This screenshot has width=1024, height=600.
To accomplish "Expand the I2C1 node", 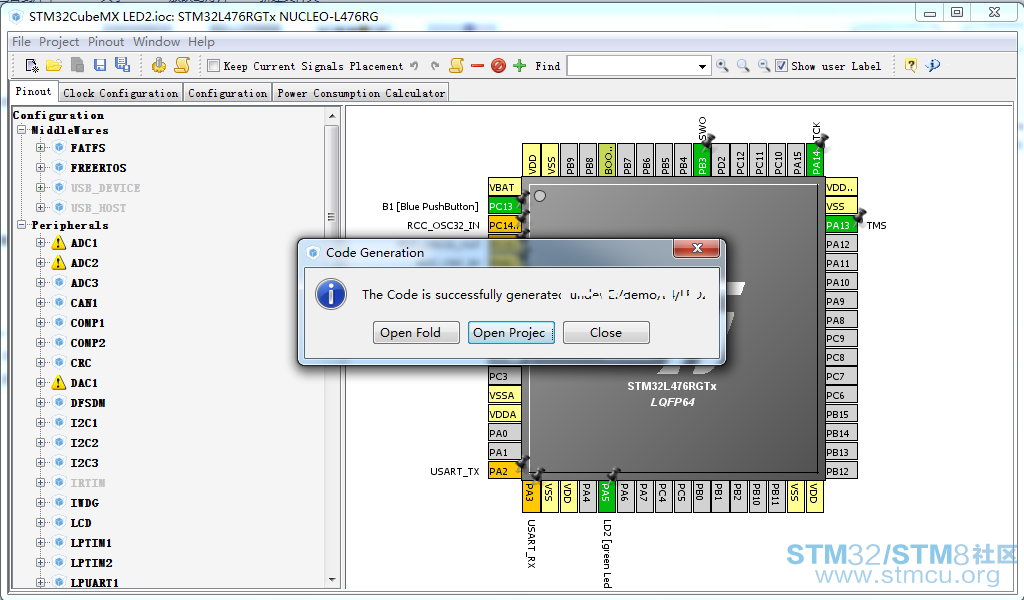I will [40, 423].
